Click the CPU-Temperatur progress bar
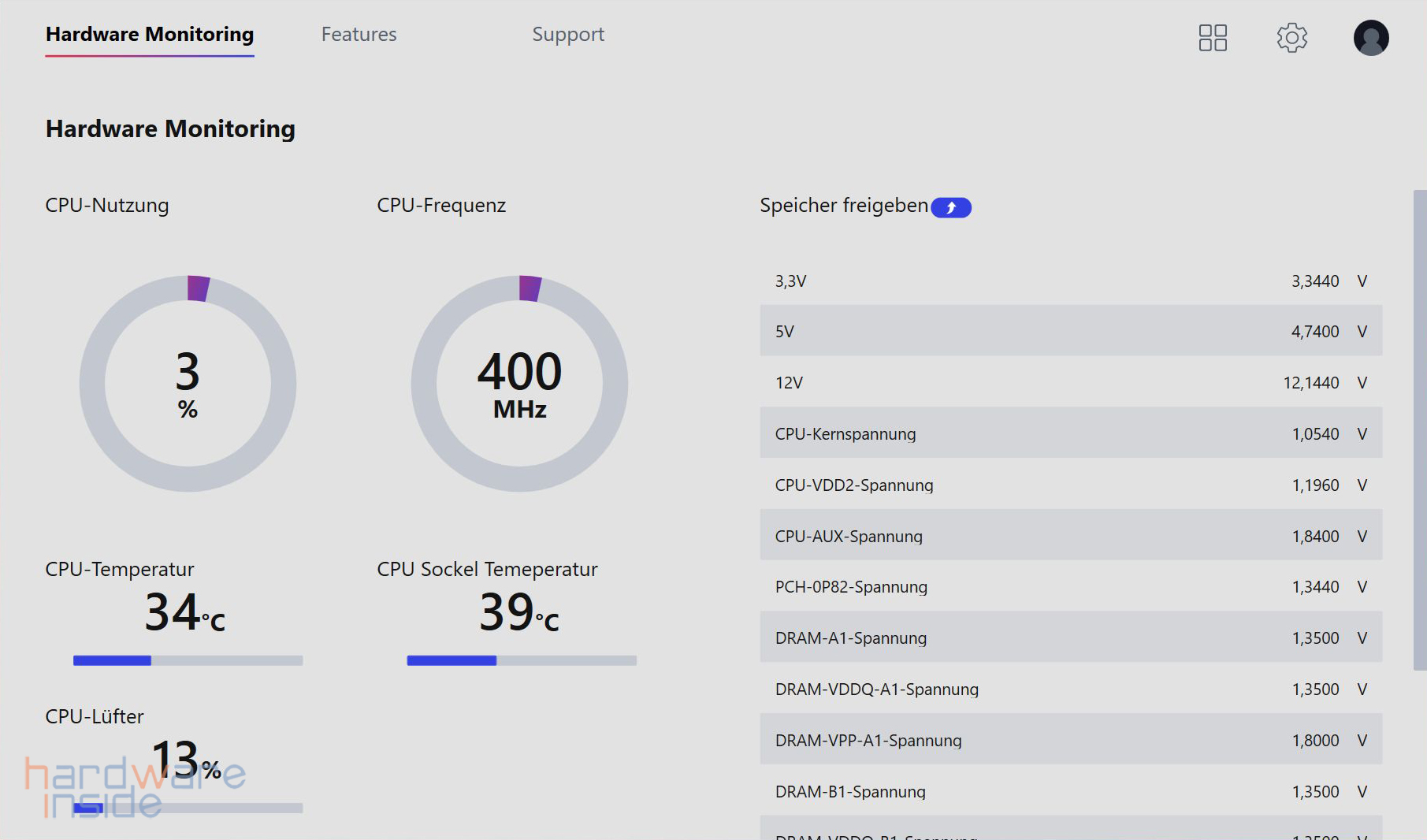This screenshot has width=1427, height=840. pos(188,660)
